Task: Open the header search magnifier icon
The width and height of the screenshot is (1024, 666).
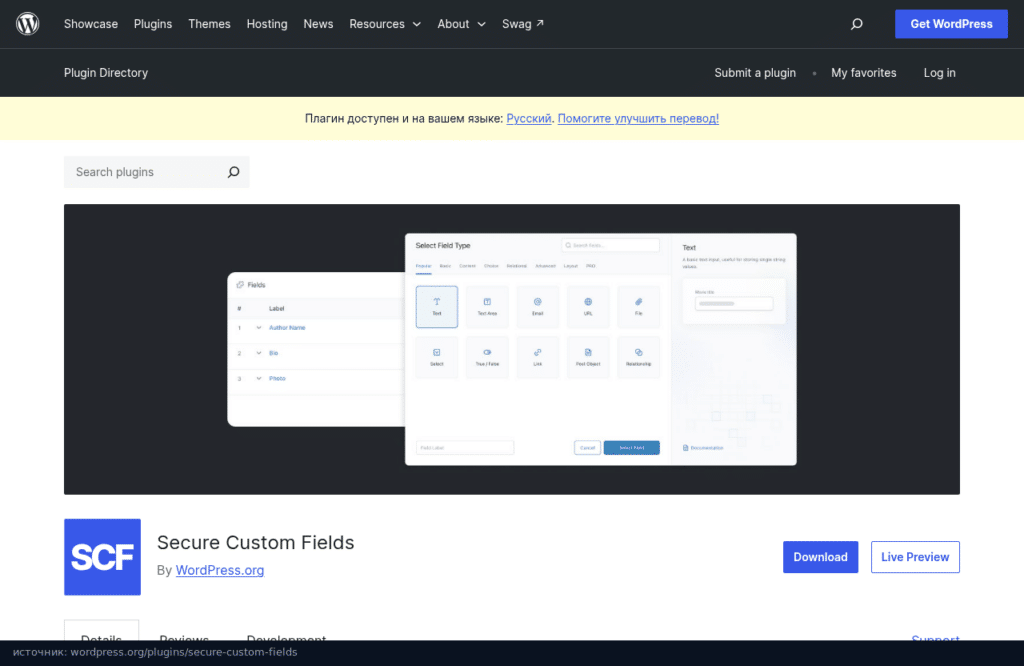Action: point(856,24)
